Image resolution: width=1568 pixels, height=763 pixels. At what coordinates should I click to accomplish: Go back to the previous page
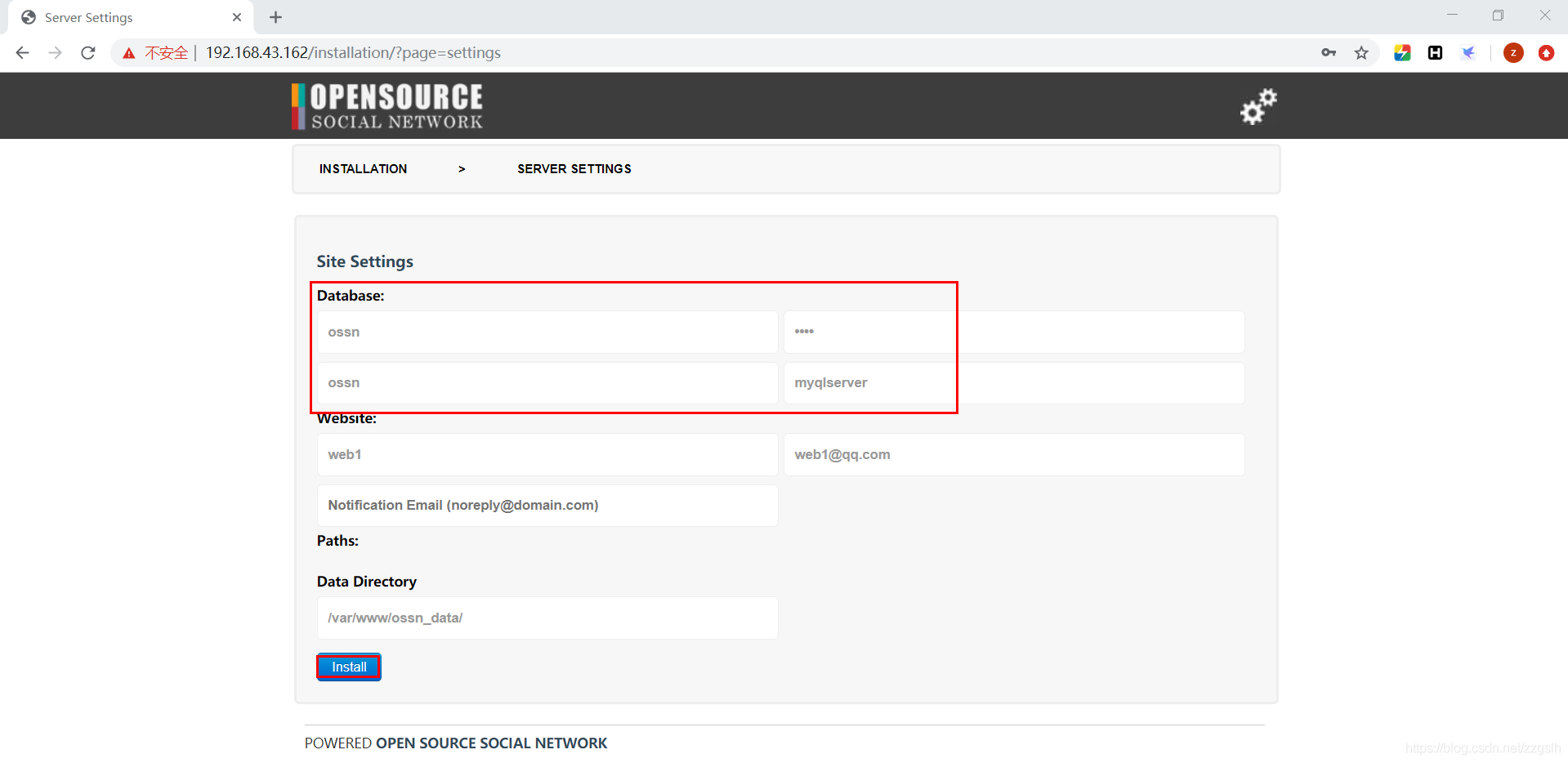[x=22, y=53]
